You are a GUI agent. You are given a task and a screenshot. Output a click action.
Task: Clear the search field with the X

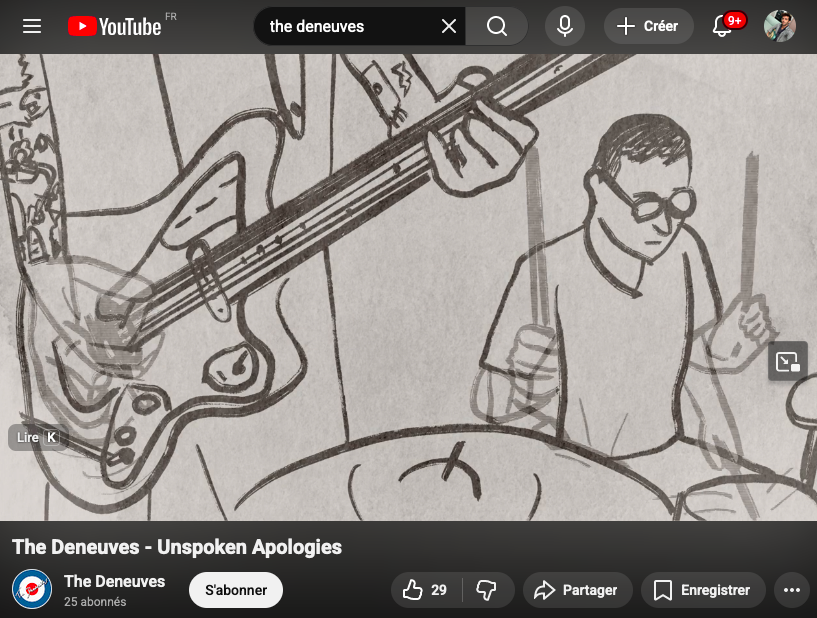(449, 26)
